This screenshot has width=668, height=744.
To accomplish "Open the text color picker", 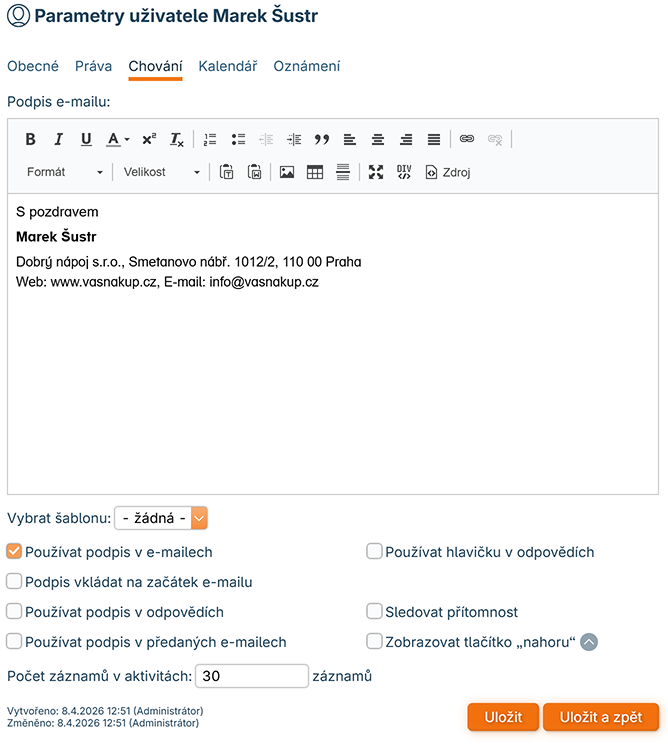I will tap(118, 140).
